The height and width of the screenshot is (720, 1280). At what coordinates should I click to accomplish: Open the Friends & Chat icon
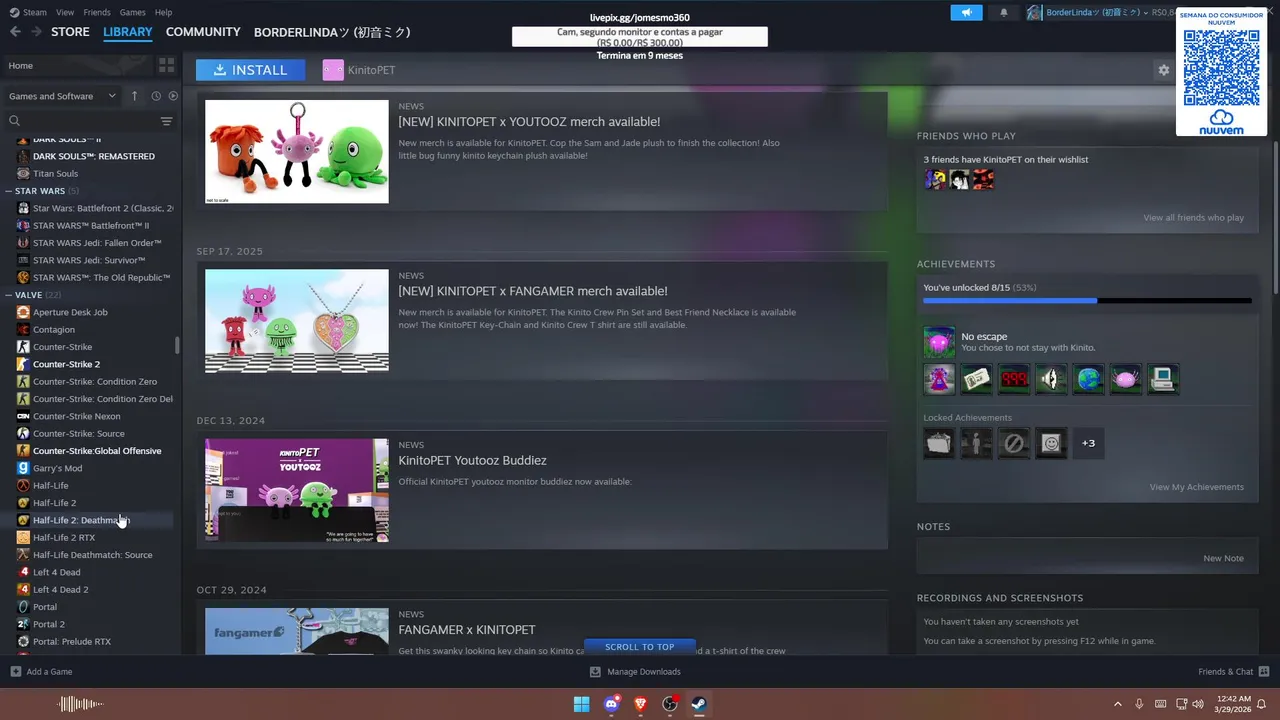[x=1264, y=671]
